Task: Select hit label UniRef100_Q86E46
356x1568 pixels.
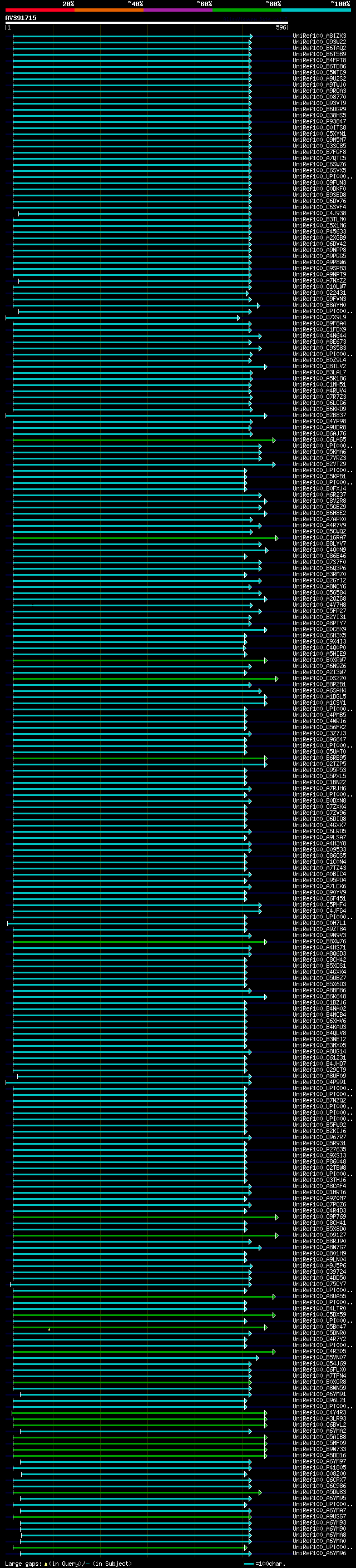Action: pyautogui.click(x=319, y=556)
